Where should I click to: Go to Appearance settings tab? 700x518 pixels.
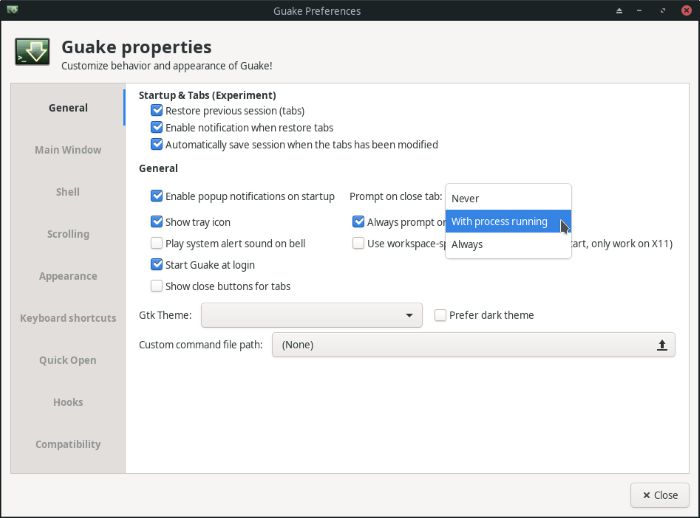[68, 276]
